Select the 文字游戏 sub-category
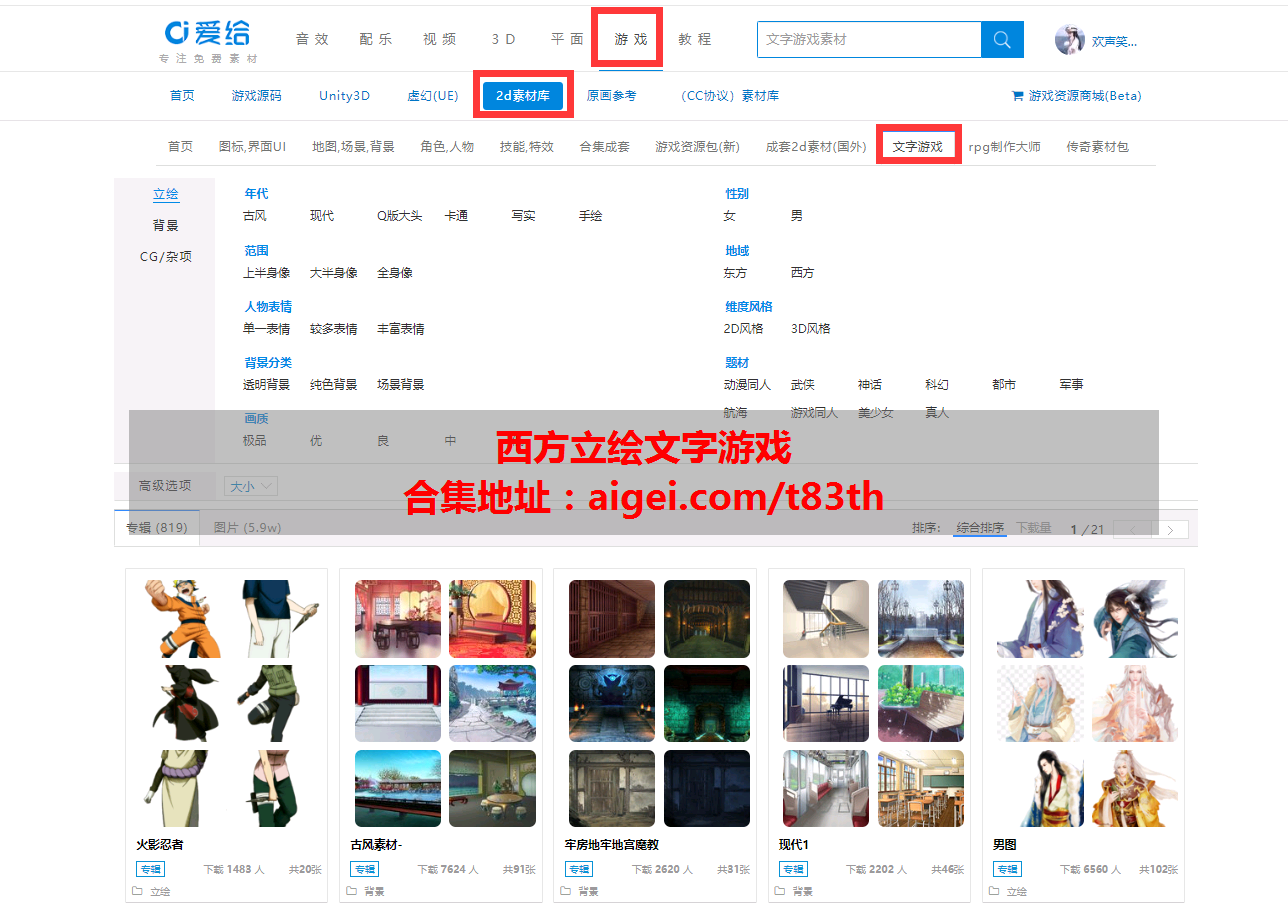Screen dimensions: 1288x912 coord(918,146)
